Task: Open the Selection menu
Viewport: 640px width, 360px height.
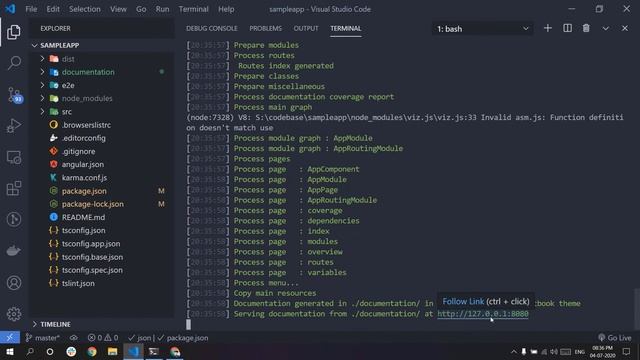Action: point(84,9)
